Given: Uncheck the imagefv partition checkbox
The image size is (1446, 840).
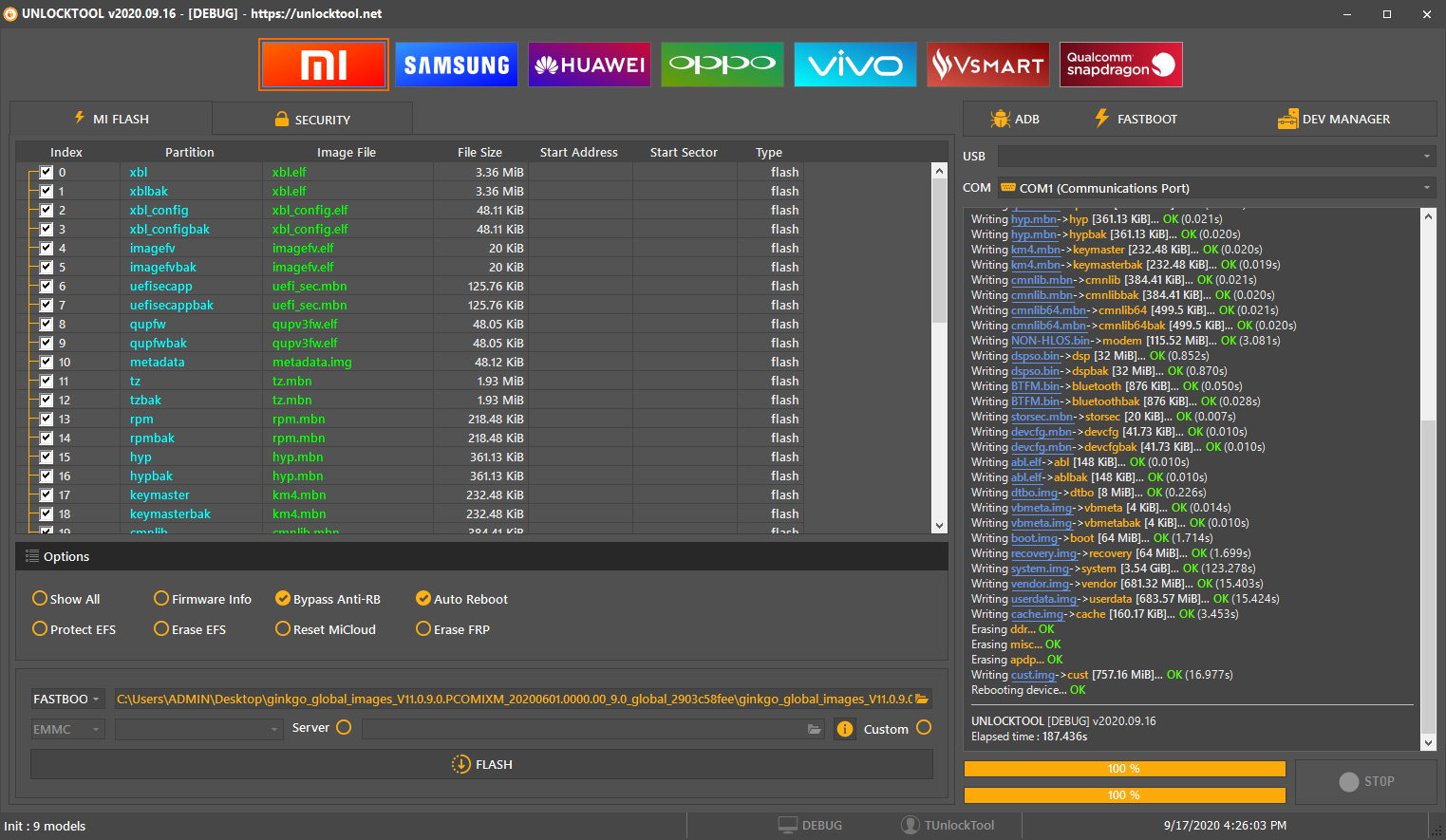Looking at the screenshot, I should pos(47,248).
